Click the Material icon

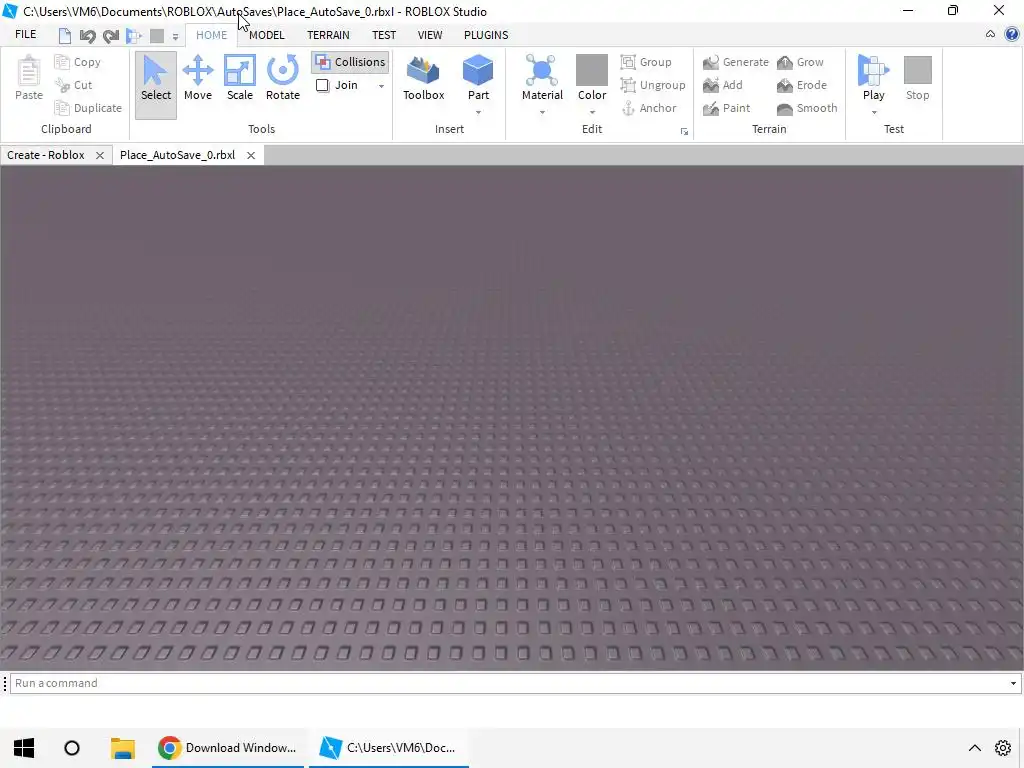click(x=542, y=72)
